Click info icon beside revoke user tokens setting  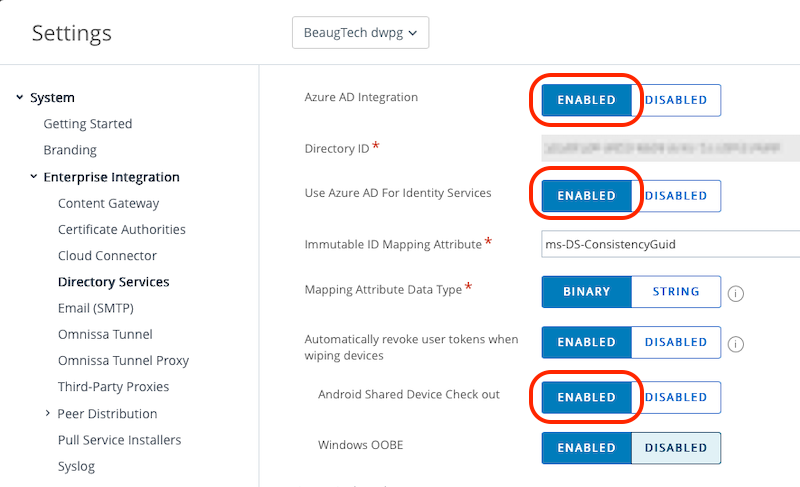[736, 344]
